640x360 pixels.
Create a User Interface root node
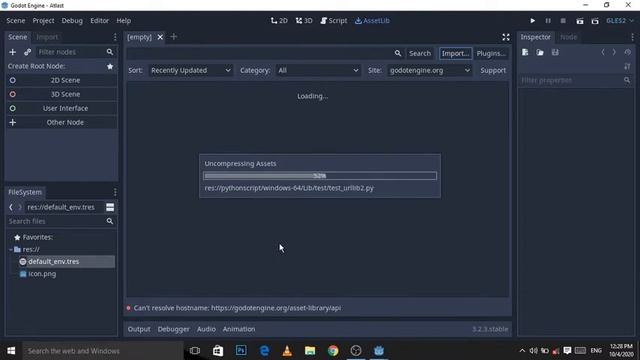tap(61, 108)
